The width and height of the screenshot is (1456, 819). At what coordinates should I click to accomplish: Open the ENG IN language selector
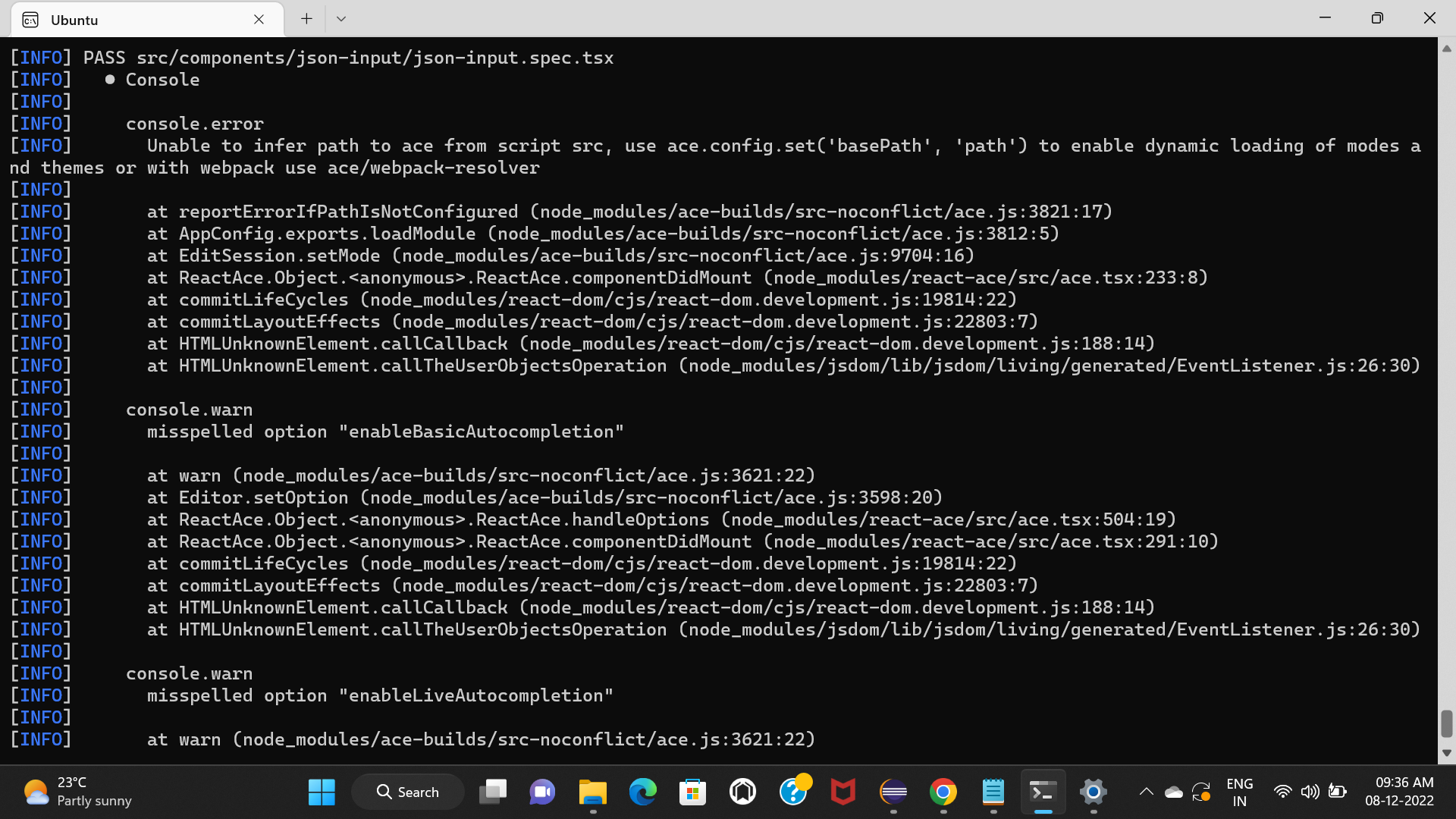pyautogui.click(x=1240, y=791)
